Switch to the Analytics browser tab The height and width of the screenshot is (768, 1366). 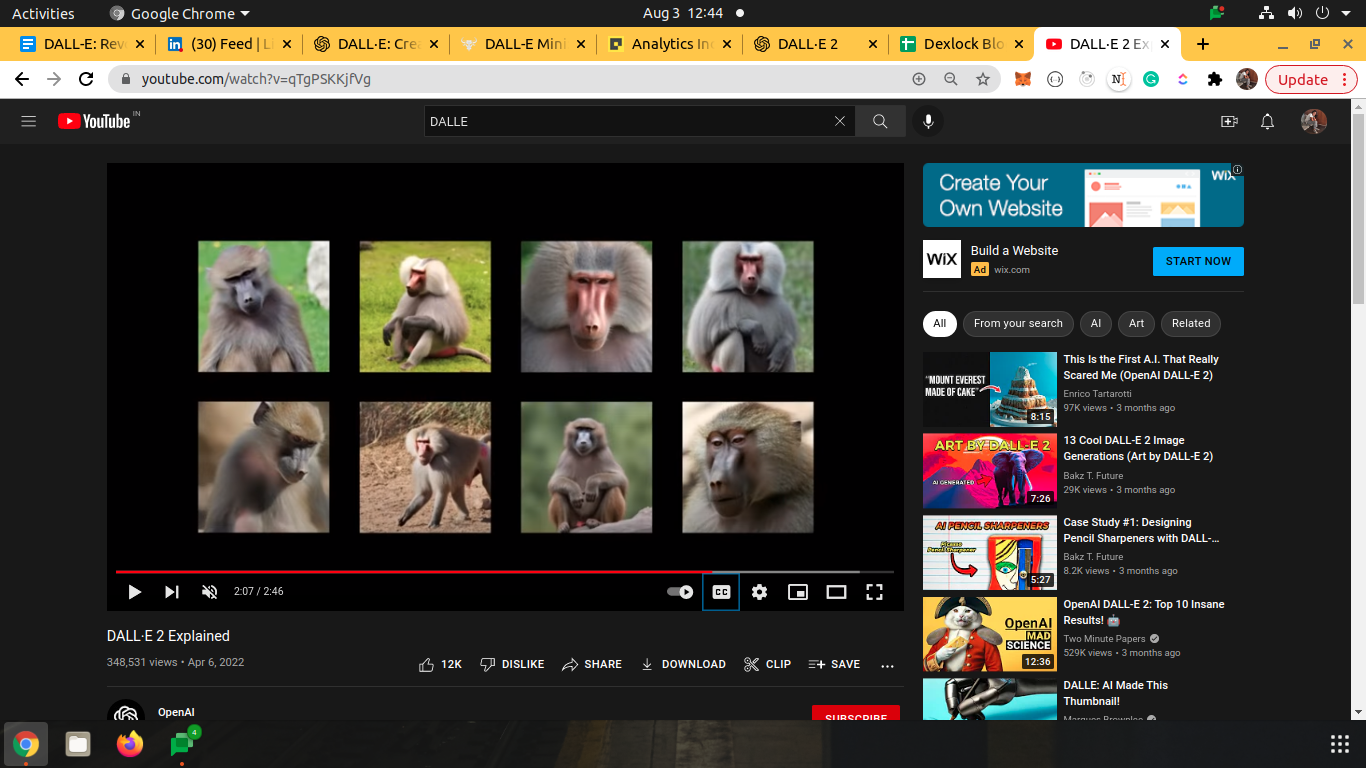668,44
